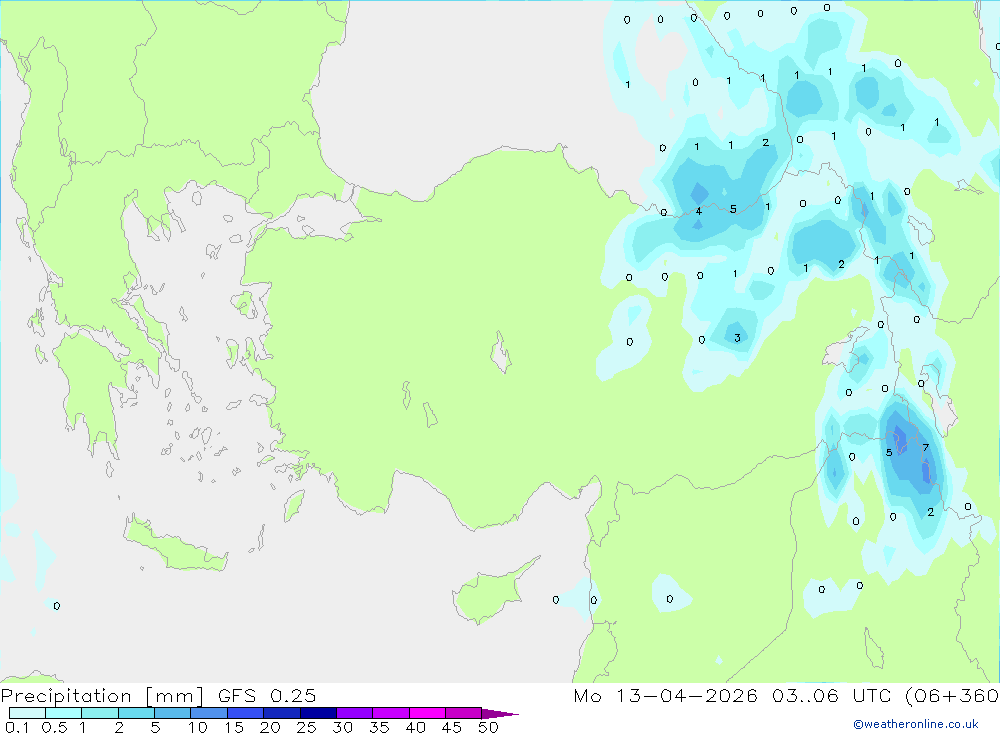The height and width of the screenshot is (733, 1000).
Task: Select the 10–15 mm legend color swatch
Action: 209,713
